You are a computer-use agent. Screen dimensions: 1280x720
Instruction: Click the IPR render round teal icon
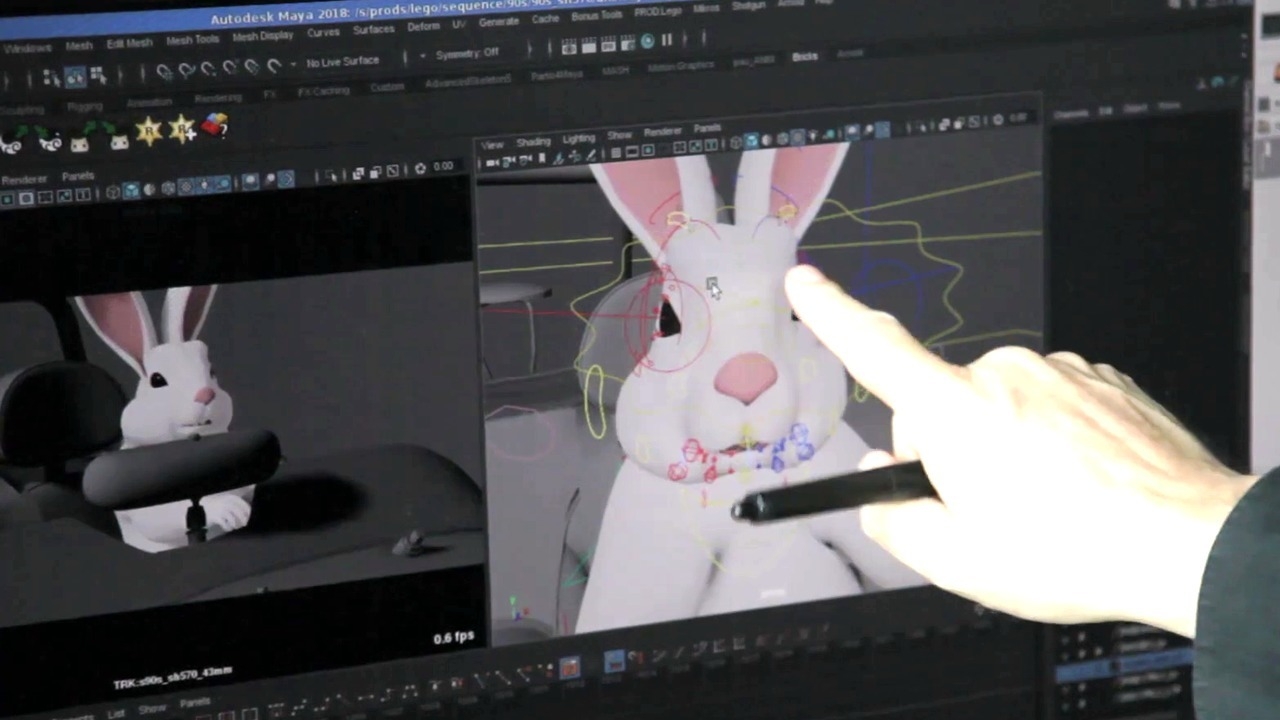[x=647, y=41]
